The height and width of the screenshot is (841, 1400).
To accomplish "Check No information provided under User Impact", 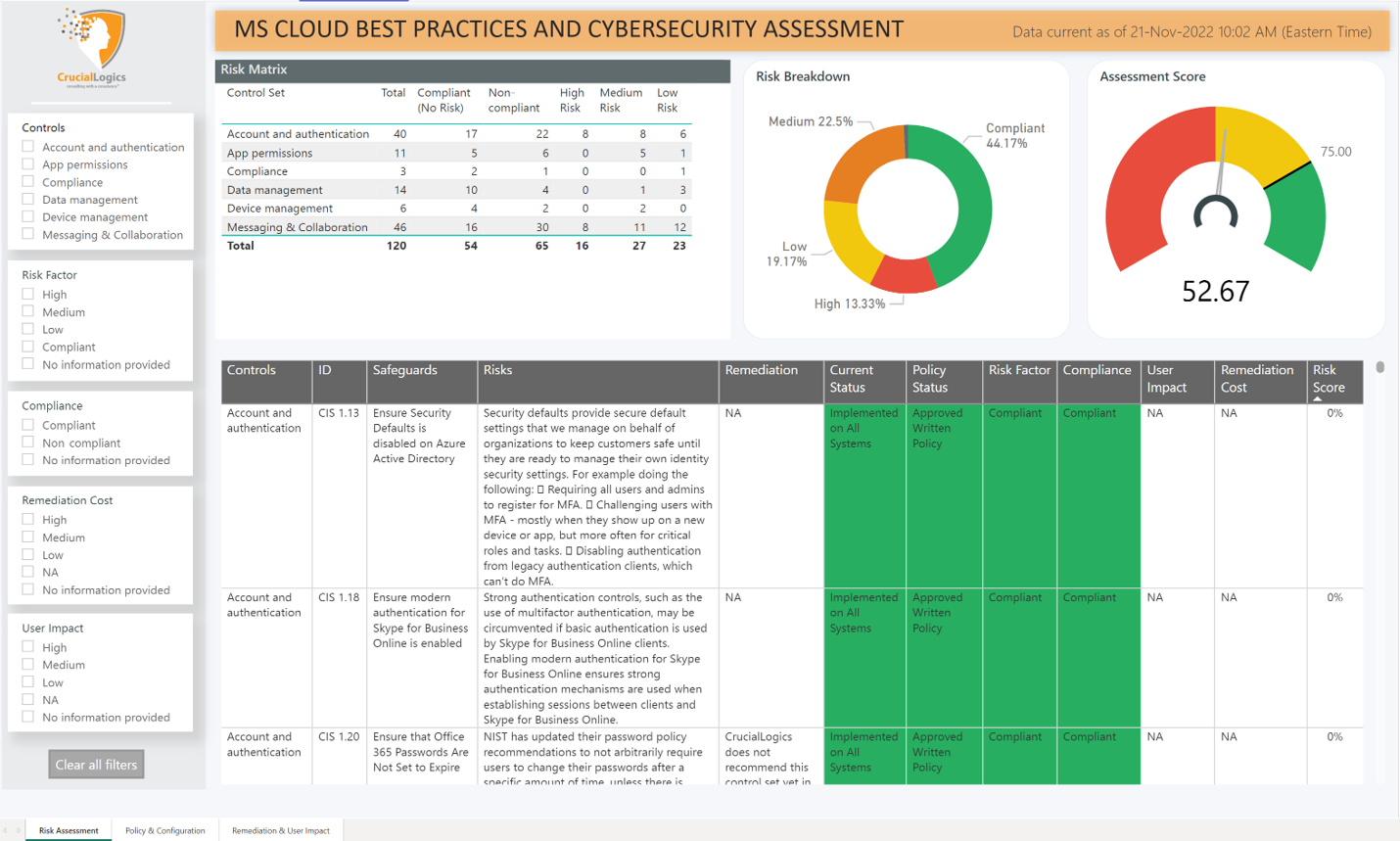I will (x=30, y=717).
